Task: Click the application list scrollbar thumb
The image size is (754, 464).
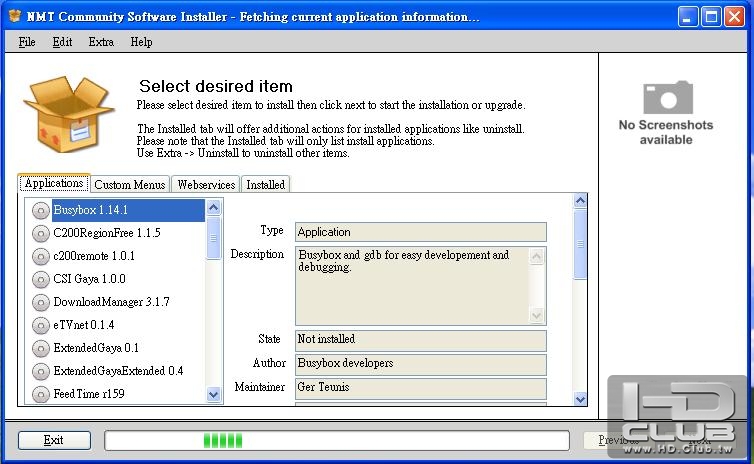Action: [x=214, y=238]
